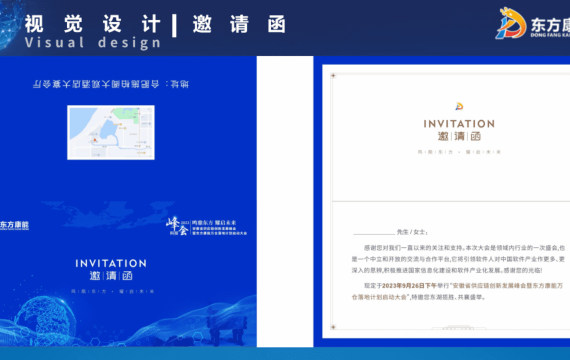This screenshot has width=570, height=360.
Task: Select the 'Visual design' subtitle
Action: (93, 43)
